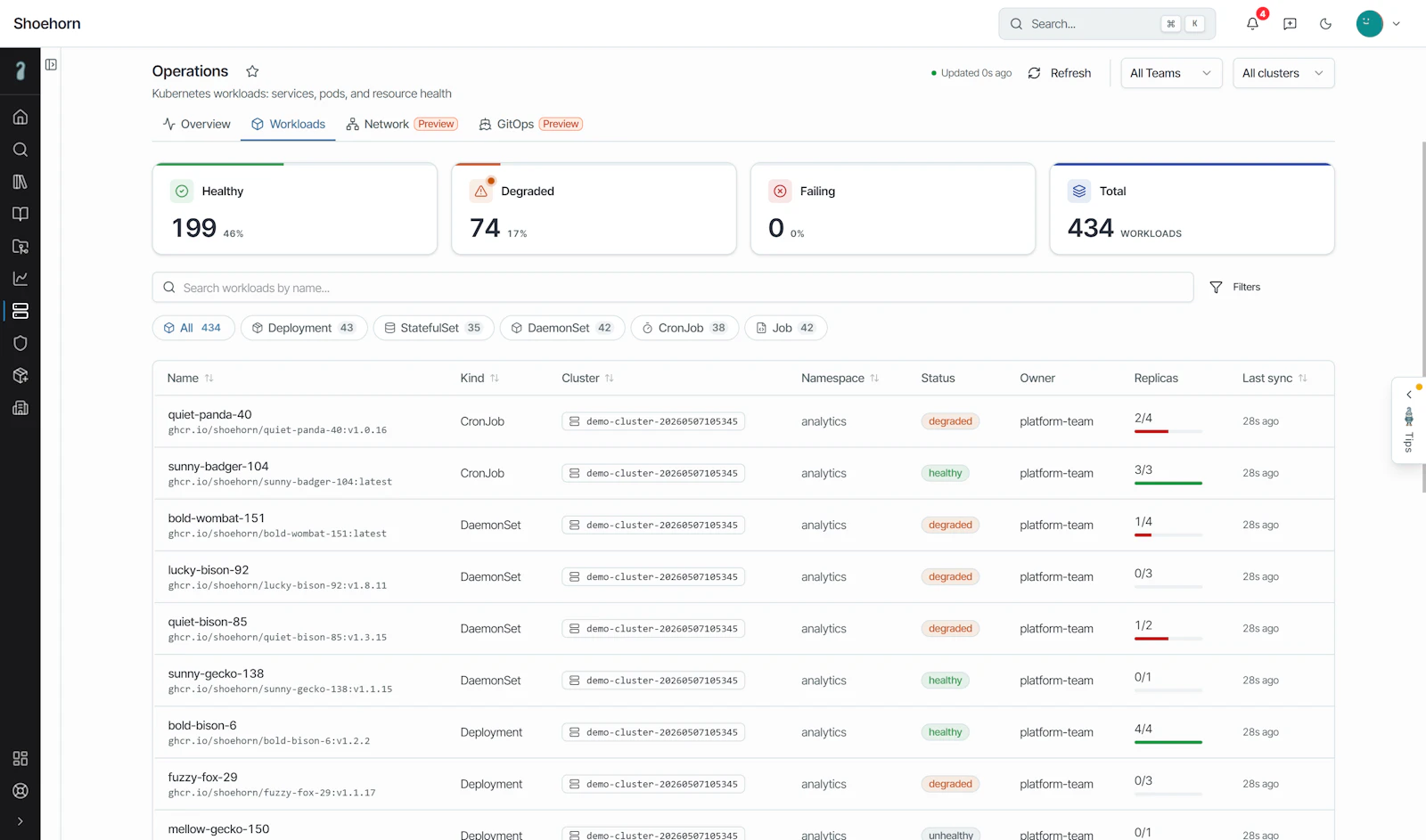Open the Filters button
Image resolution: width=1426 pixels, height=840 pixels.
1235,287
